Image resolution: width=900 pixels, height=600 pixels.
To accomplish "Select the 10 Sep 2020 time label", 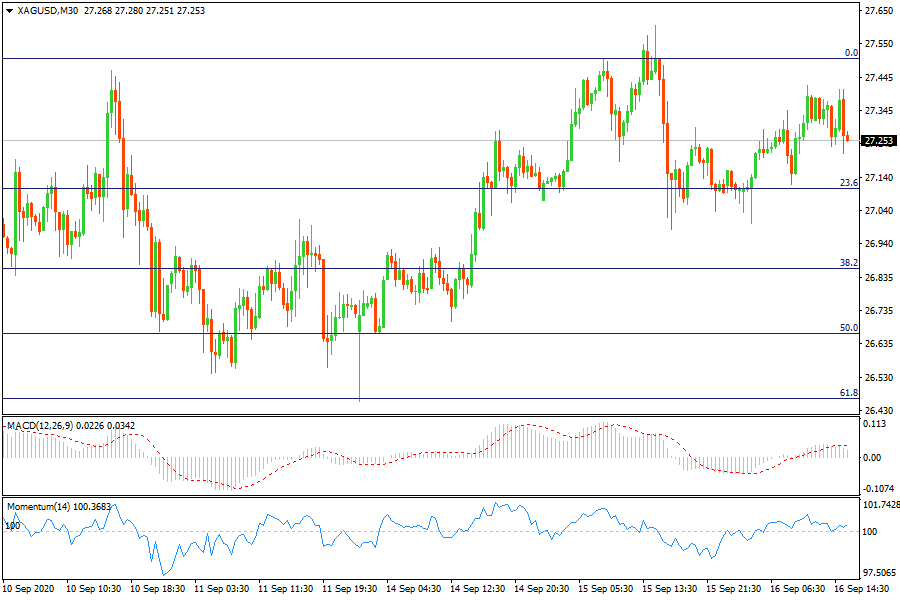I will tap(29, 590).
